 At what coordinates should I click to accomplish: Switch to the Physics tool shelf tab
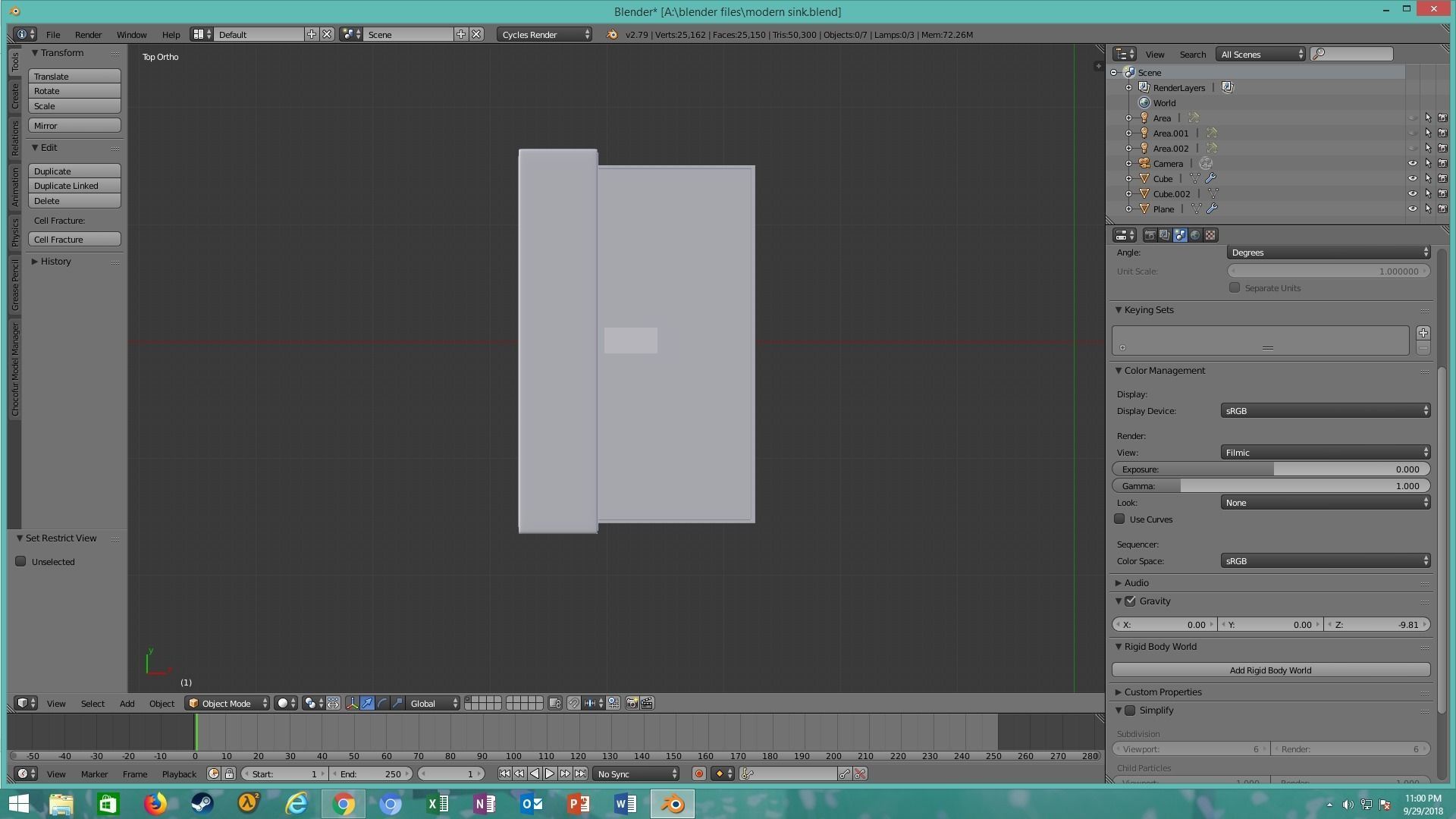pos(14,233)
